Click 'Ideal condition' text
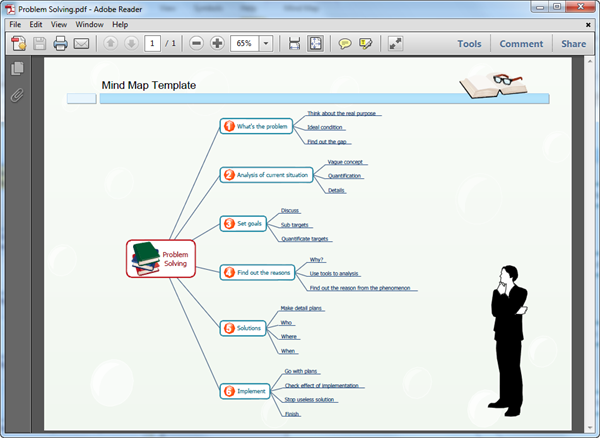 324,127
